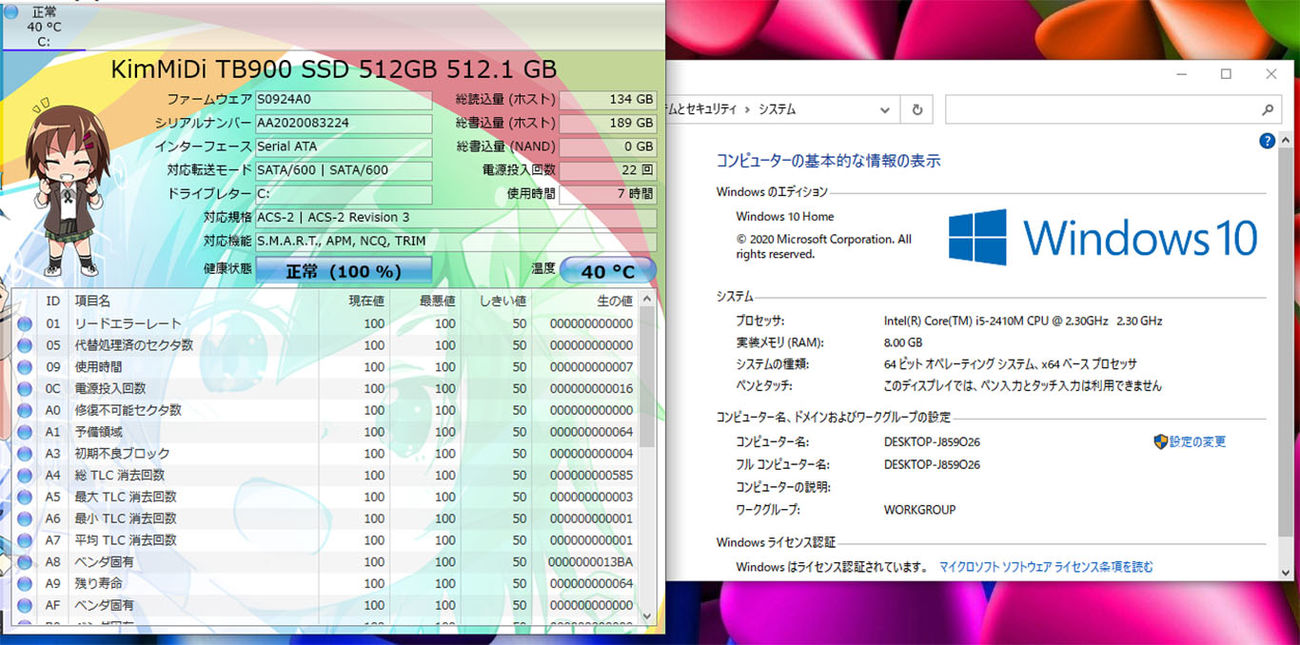Click the 現在値 column header
The height and width of the screenshot is (645, 1300).
(x=354, y=300)
